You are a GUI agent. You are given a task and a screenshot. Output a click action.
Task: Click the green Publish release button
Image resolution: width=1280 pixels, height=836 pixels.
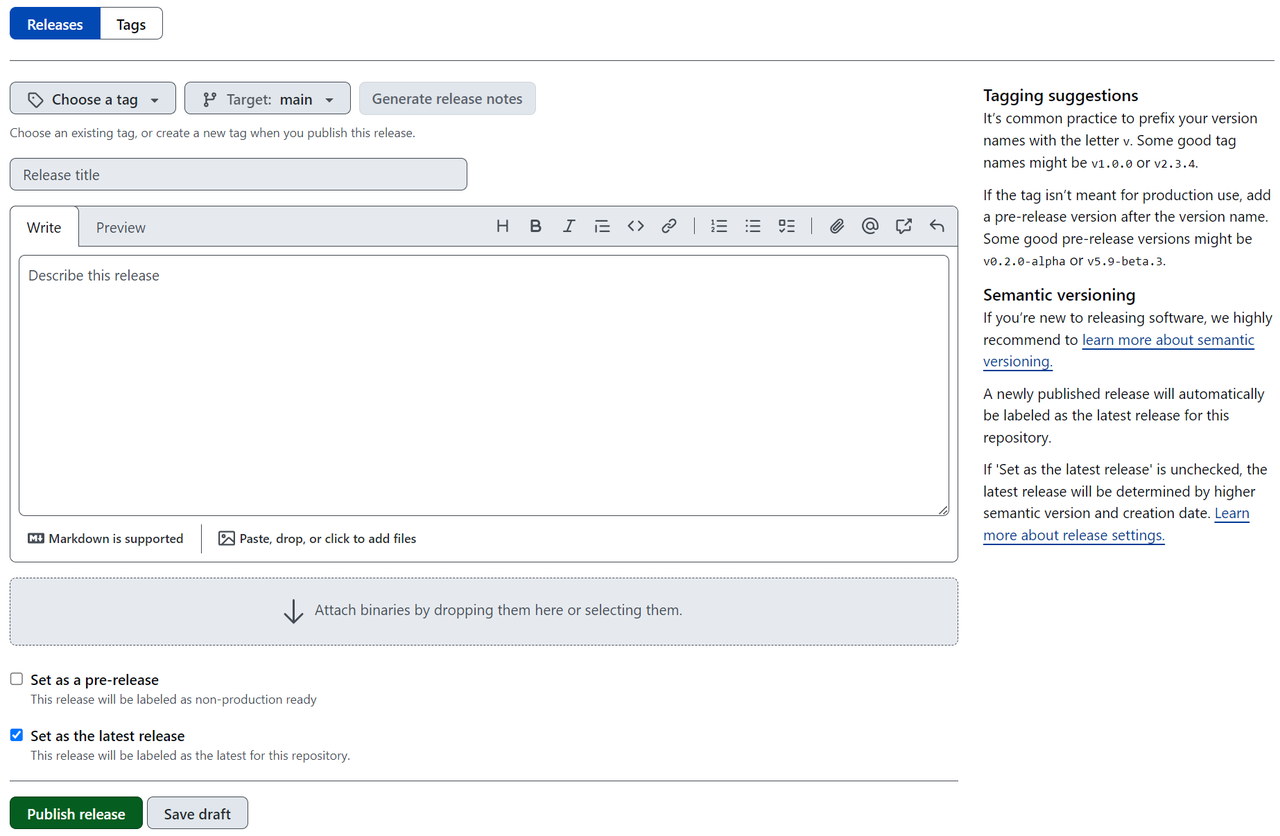point(76,813)
